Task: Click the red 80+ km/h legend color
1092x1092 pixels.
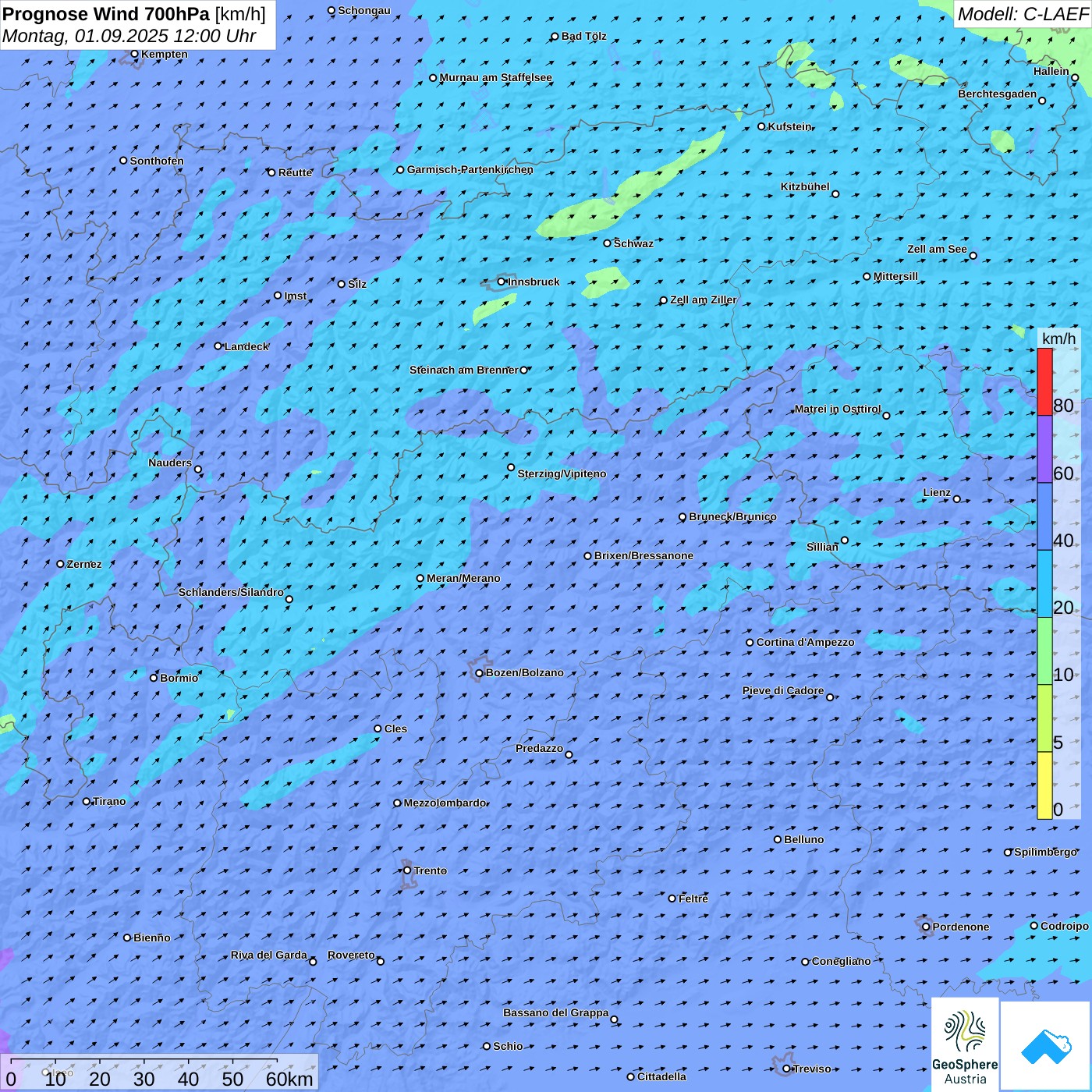Action: click(x=1044, y=381)
